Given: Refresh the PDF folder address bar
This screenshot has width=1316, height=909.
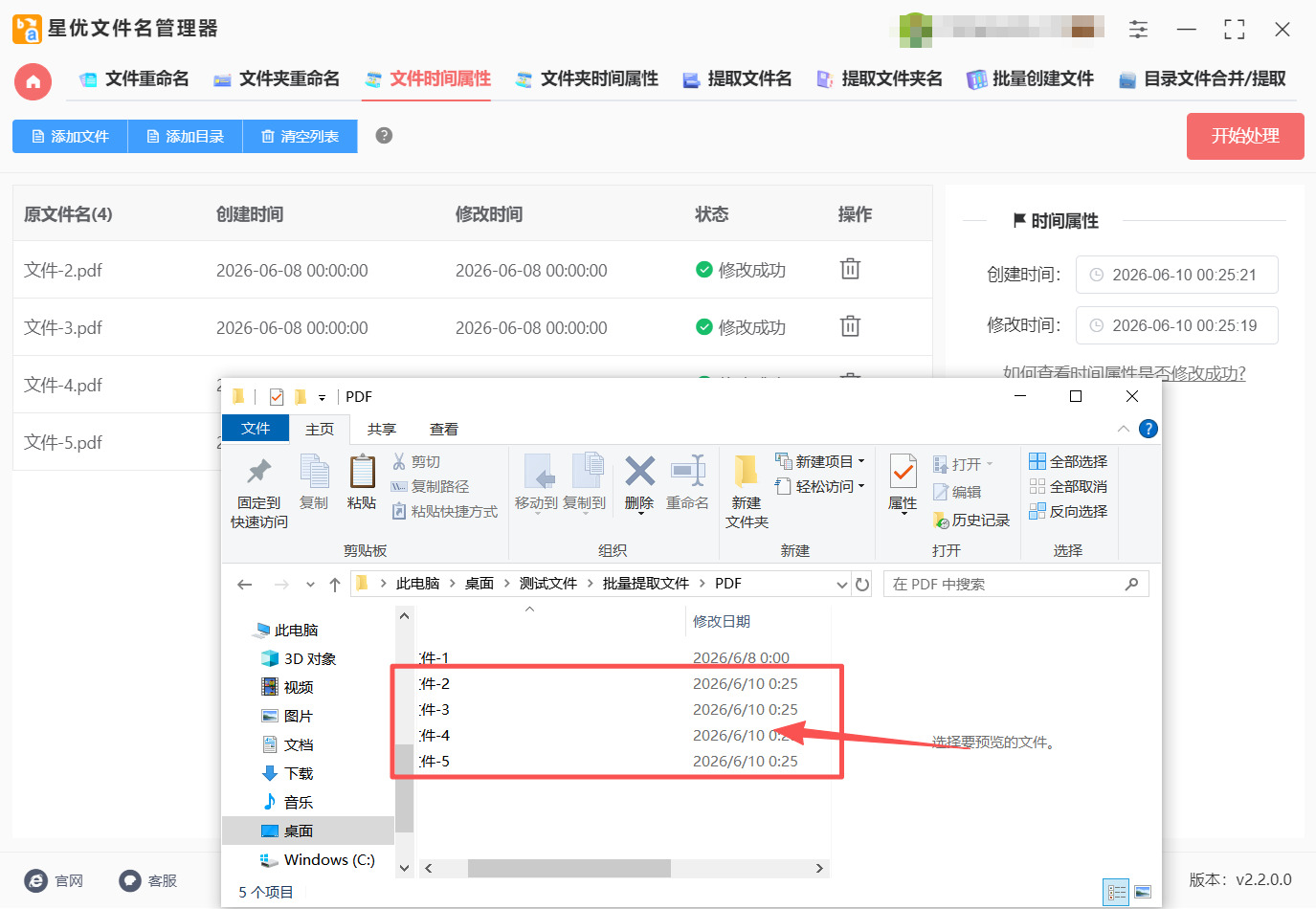Looking at the screenshot, I should pyautogui.click(x=862, y=584).
